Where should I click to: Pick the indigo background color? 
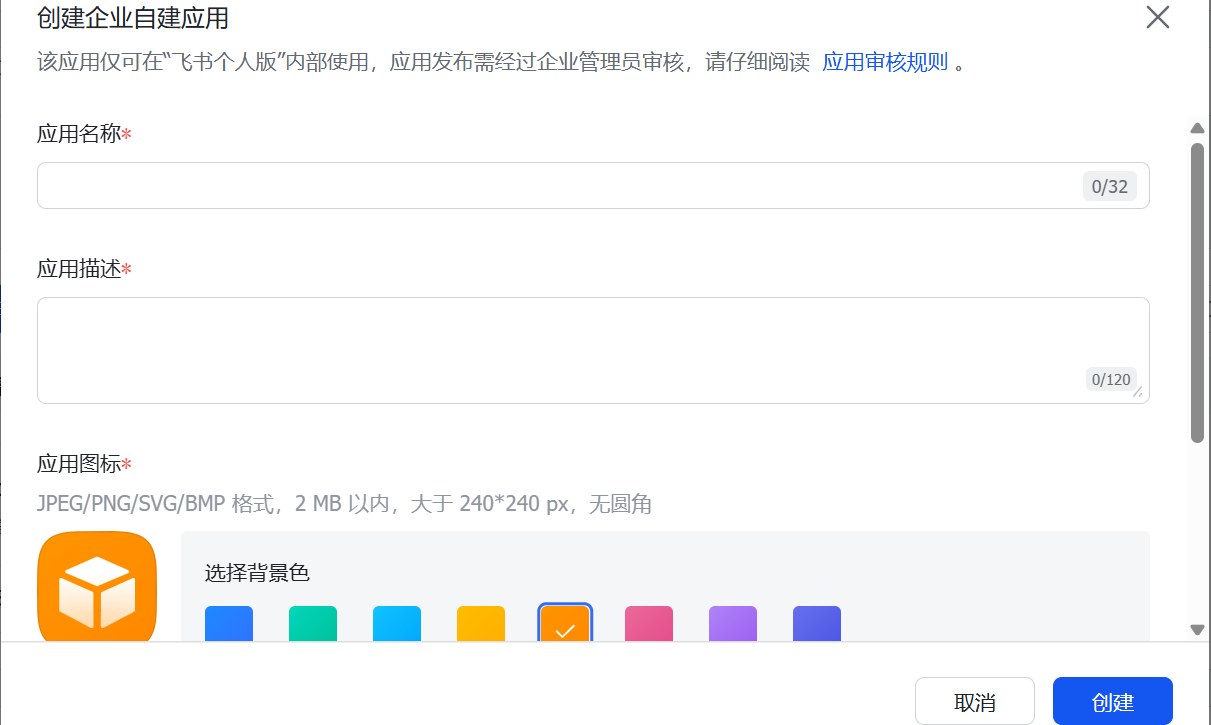817,624
